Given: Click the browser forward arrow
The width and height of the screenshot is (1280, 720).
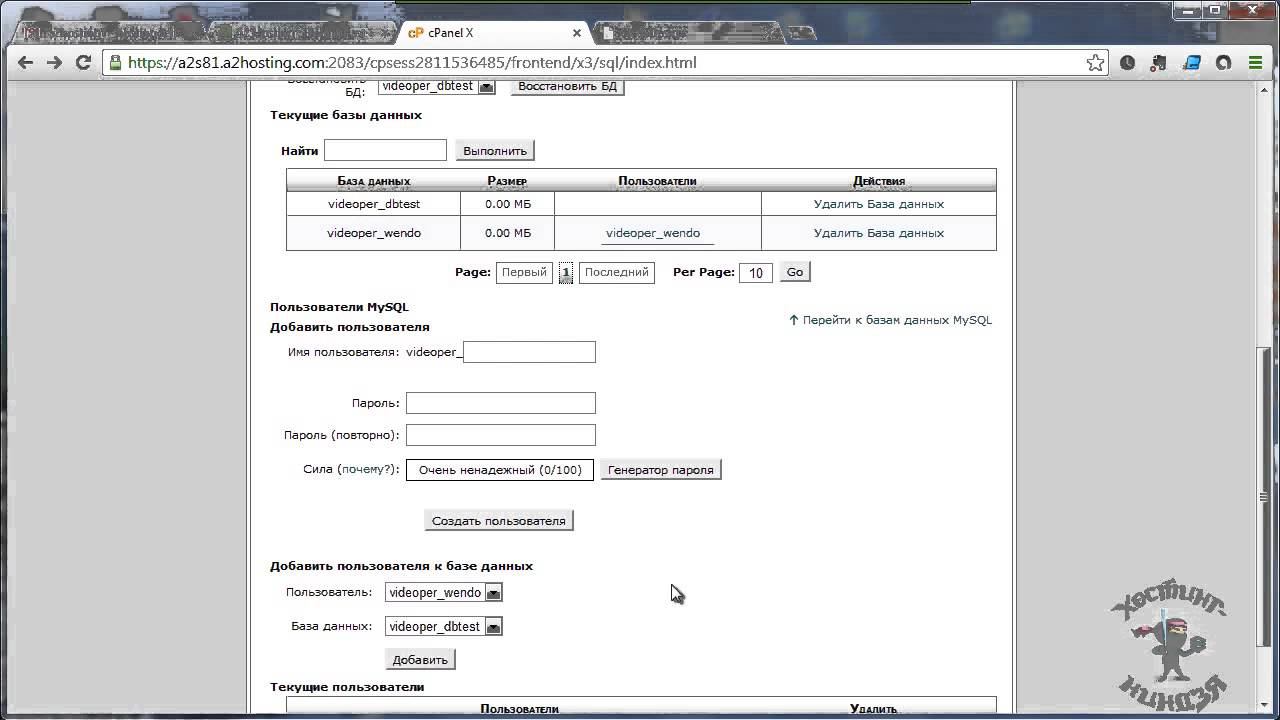Looking at the screenshot, I should [x=55, y=62].
